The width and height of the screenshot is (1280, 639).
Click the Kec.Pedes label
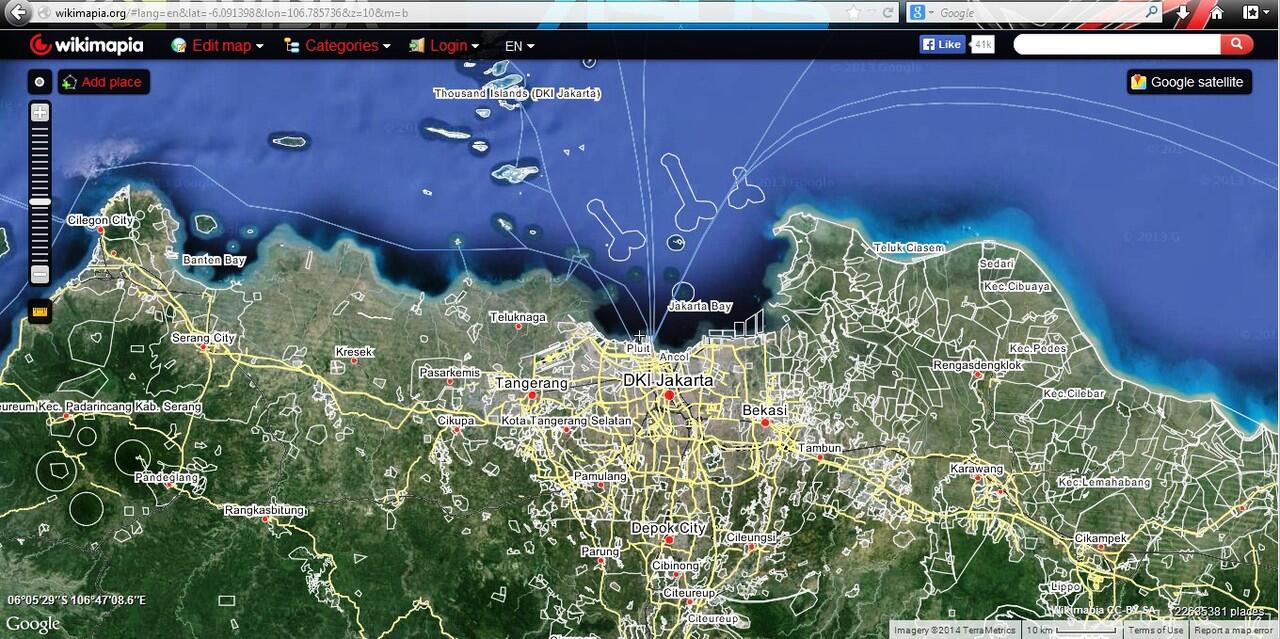tap(1037, 349)
